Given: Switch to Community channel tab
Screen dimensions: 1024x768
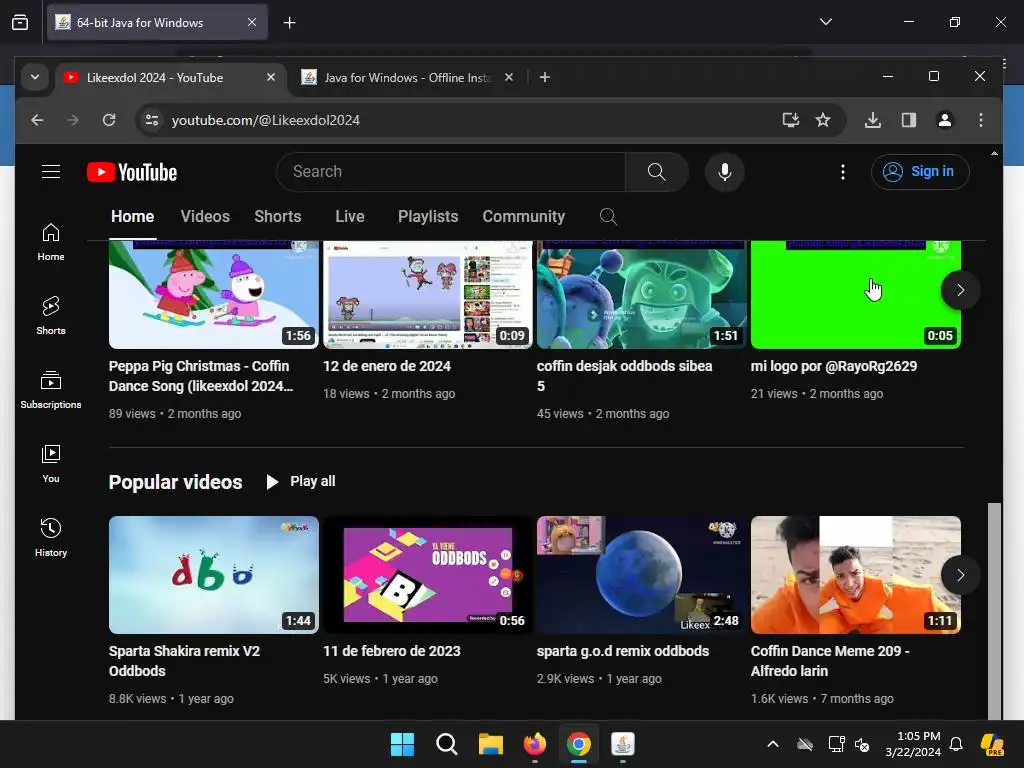Looking at the screenshot, I should coord(524,217).
